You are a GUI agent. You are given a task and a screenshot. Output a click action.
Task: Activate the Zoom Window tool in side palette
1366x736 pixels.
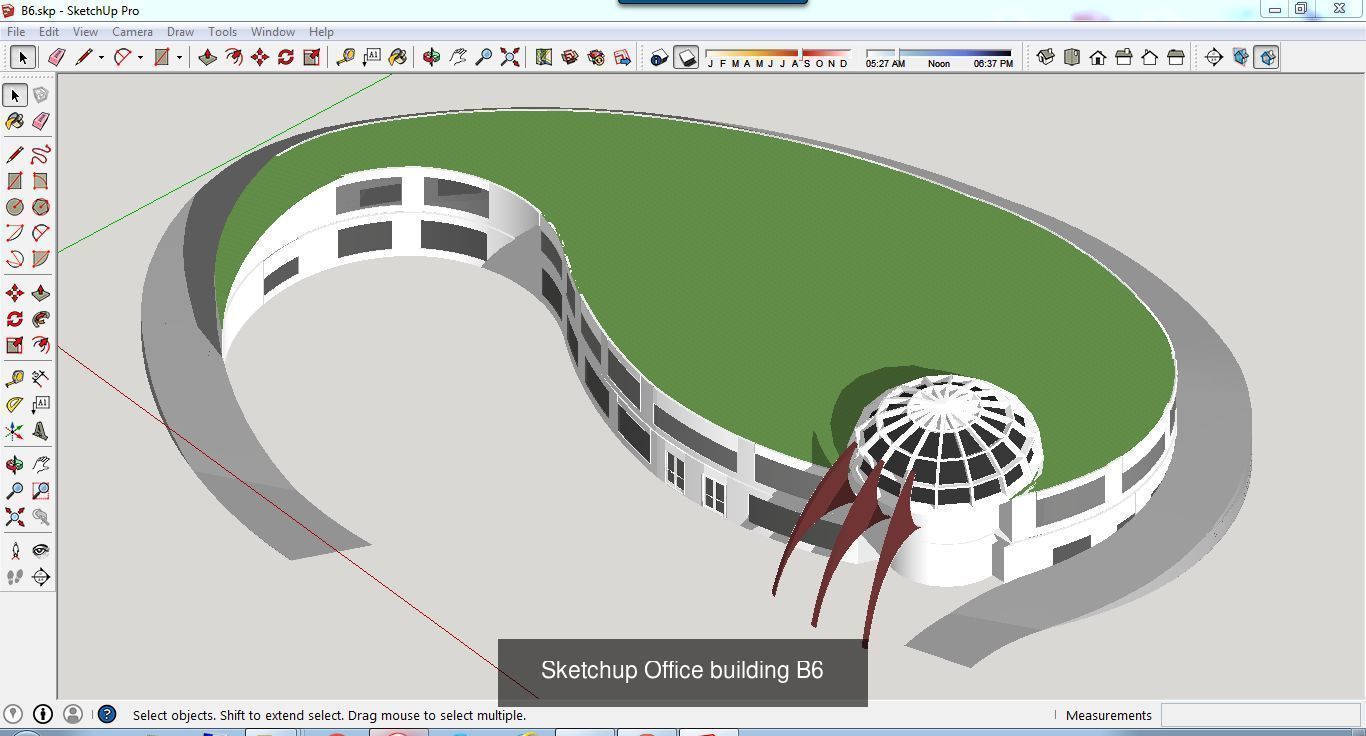[41, 491]
